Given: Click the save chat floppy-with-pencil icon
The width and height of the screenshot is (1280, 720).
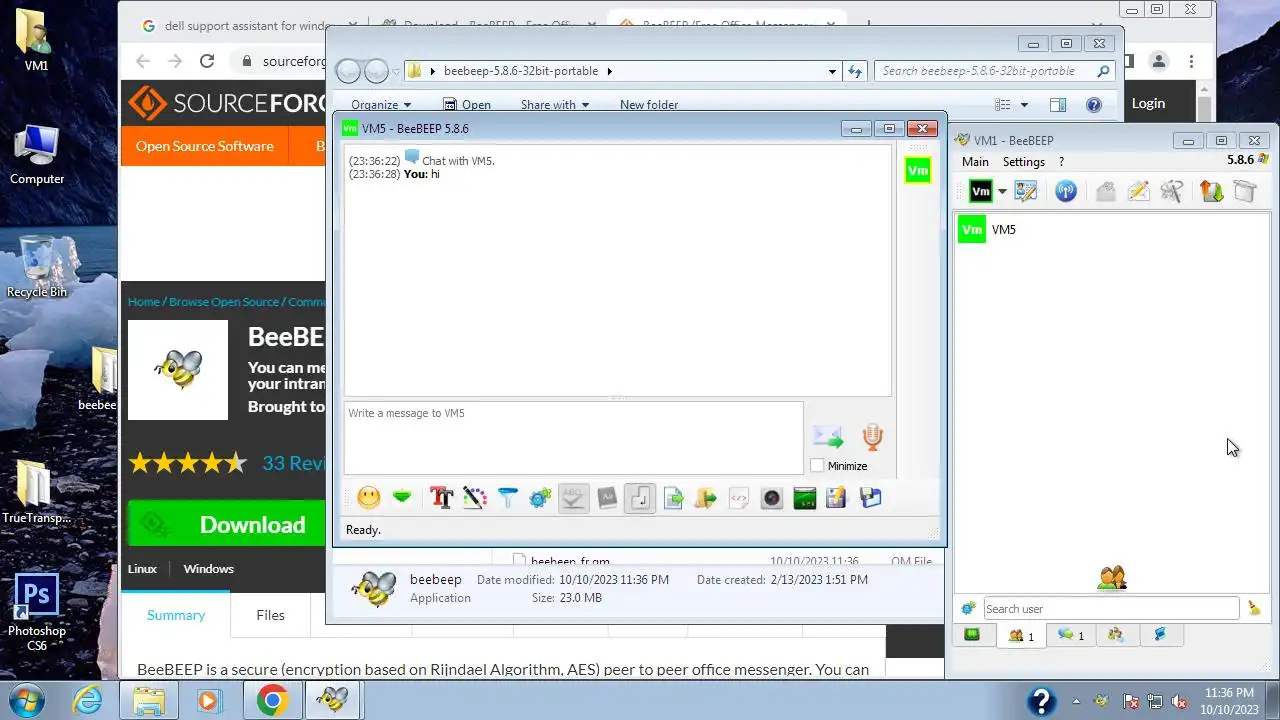Looking at the screenshot, I should click(x=837, y=497).
